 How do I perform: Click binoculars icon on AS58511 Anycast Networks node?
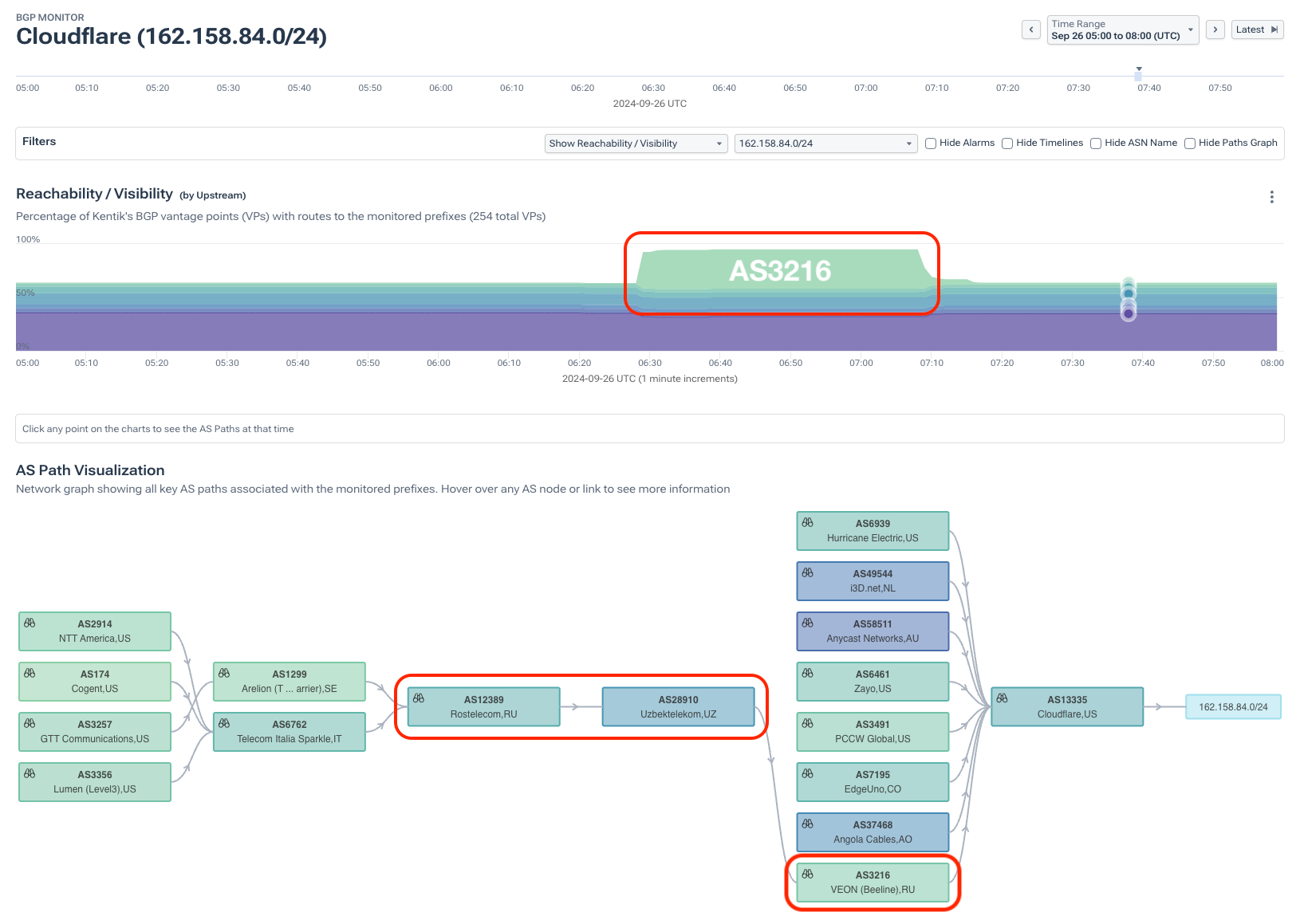coord(808,623)
